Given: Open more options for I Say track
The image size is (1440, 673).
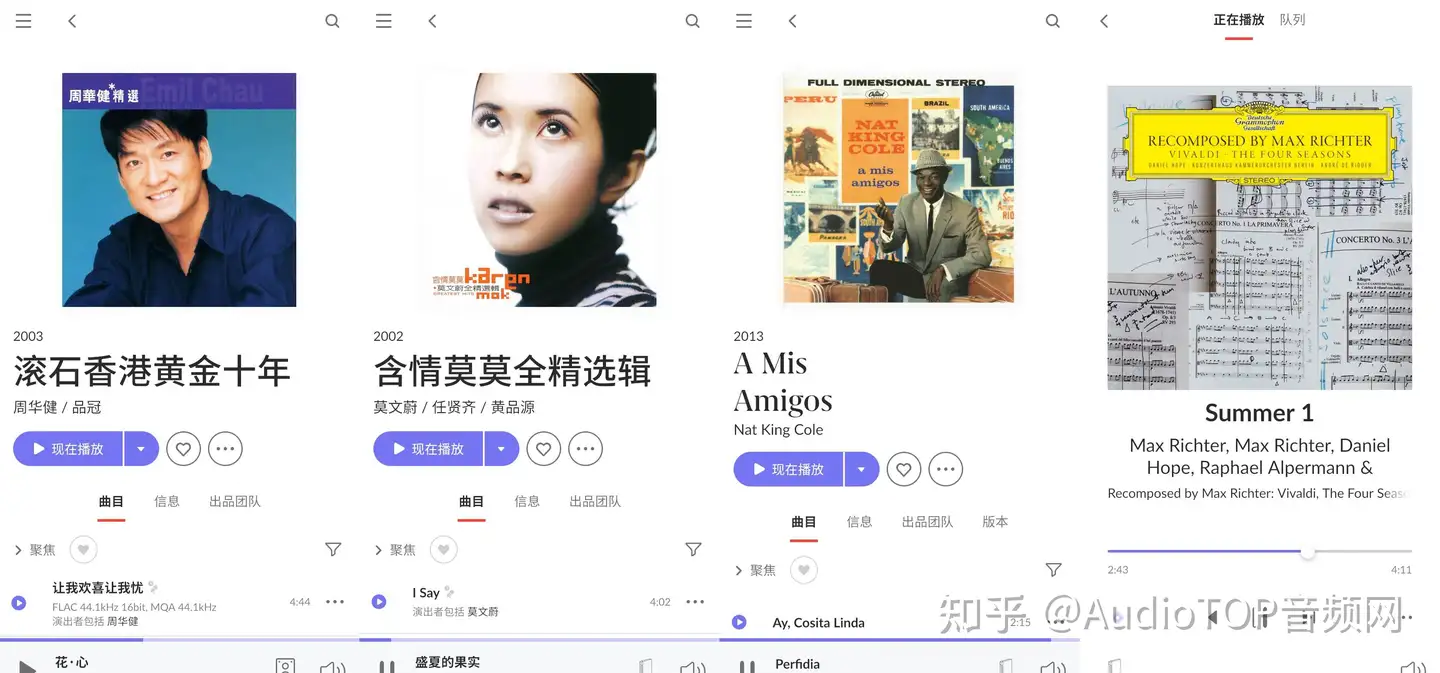Looking at the screenshot, I should click(x=695, y=602).
